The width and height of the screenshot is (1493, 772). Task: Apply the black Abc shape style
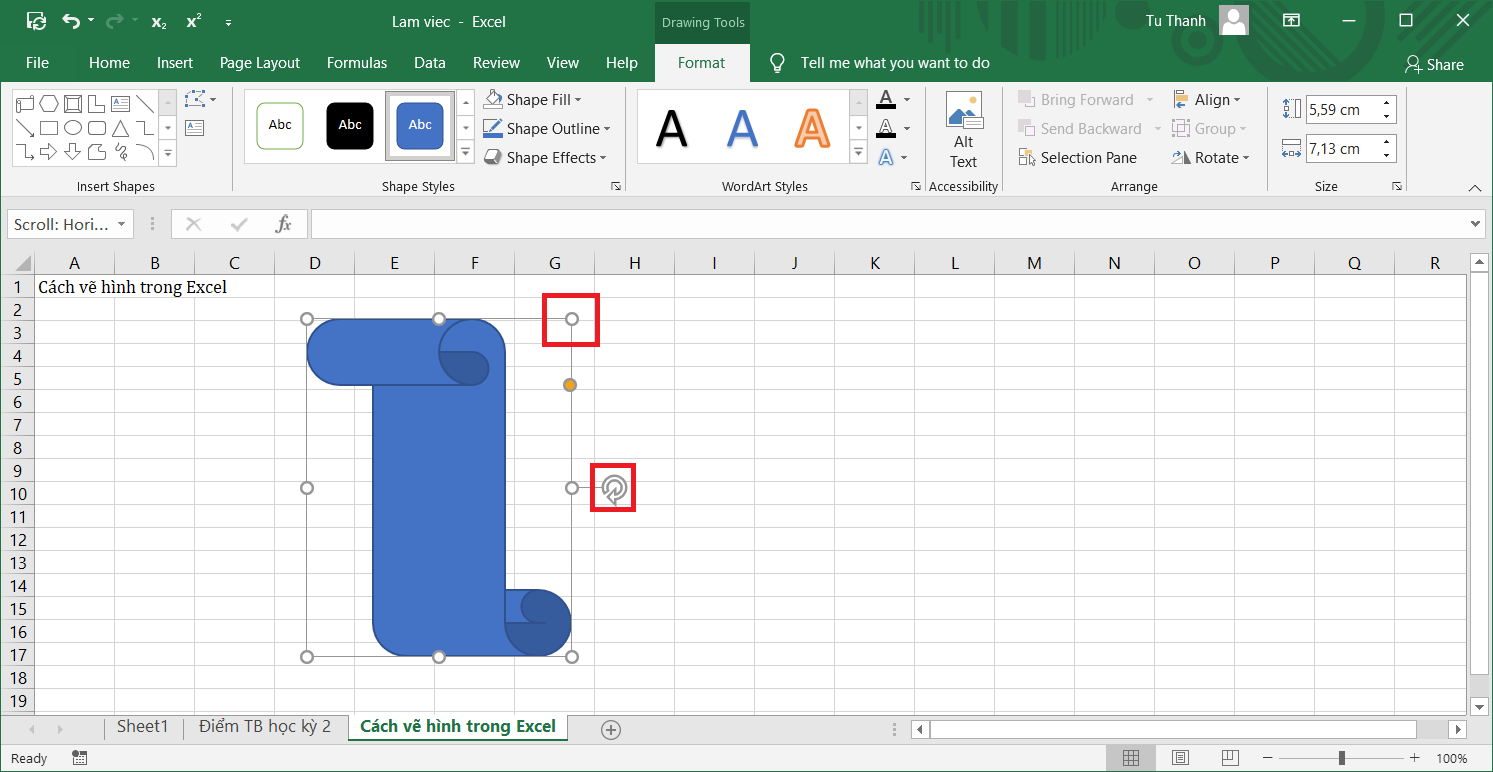350,125
